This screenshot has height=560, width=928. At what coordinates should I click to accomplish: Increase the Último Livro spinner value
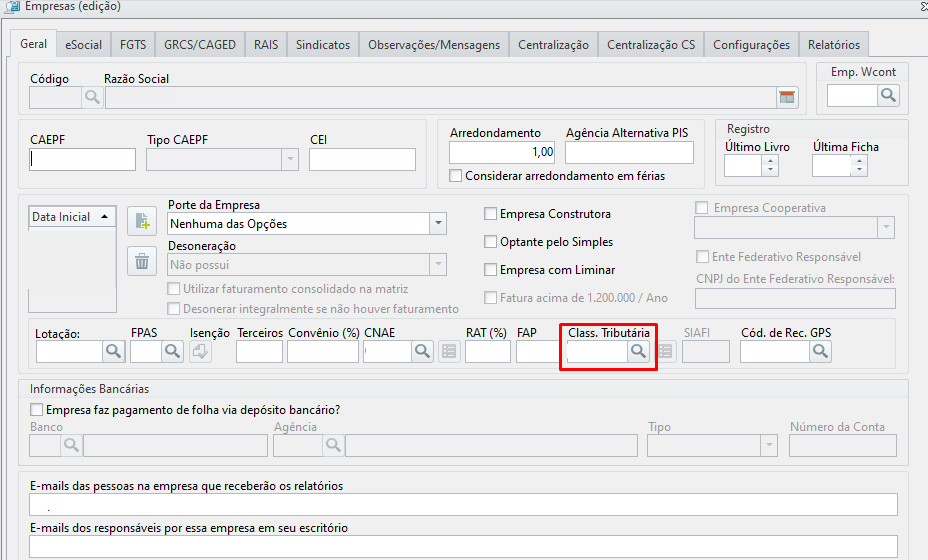tap(770, 161)
